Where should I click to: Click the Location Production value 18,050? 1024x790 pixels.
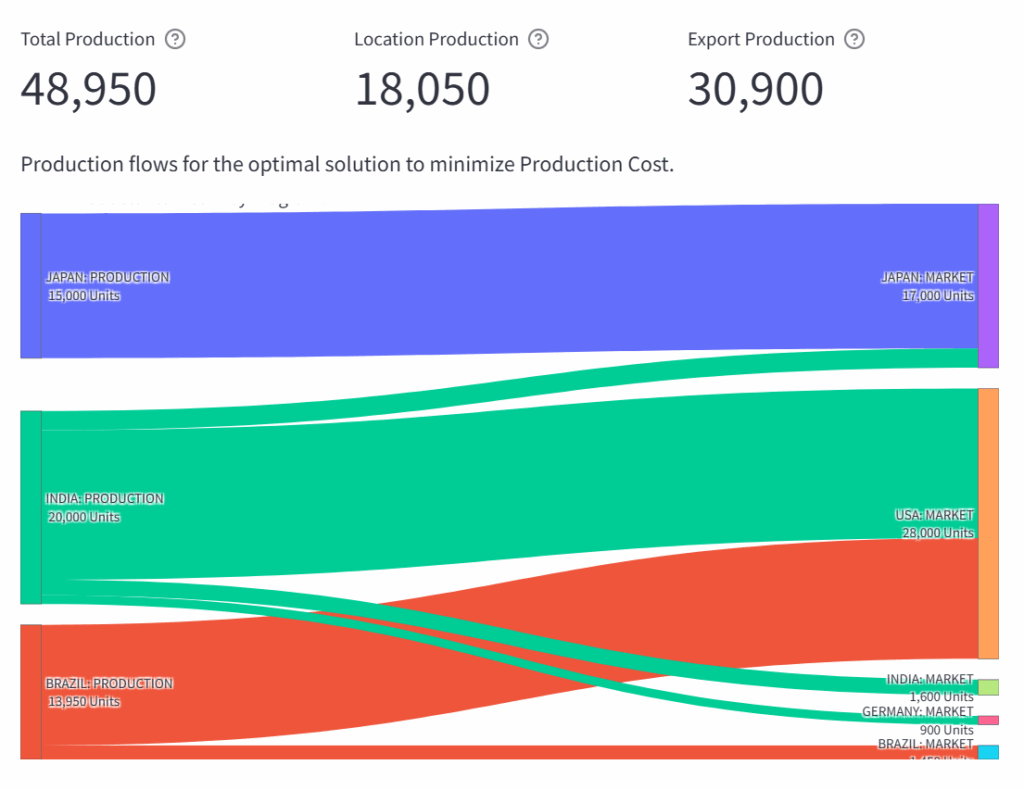click(422, 90)
